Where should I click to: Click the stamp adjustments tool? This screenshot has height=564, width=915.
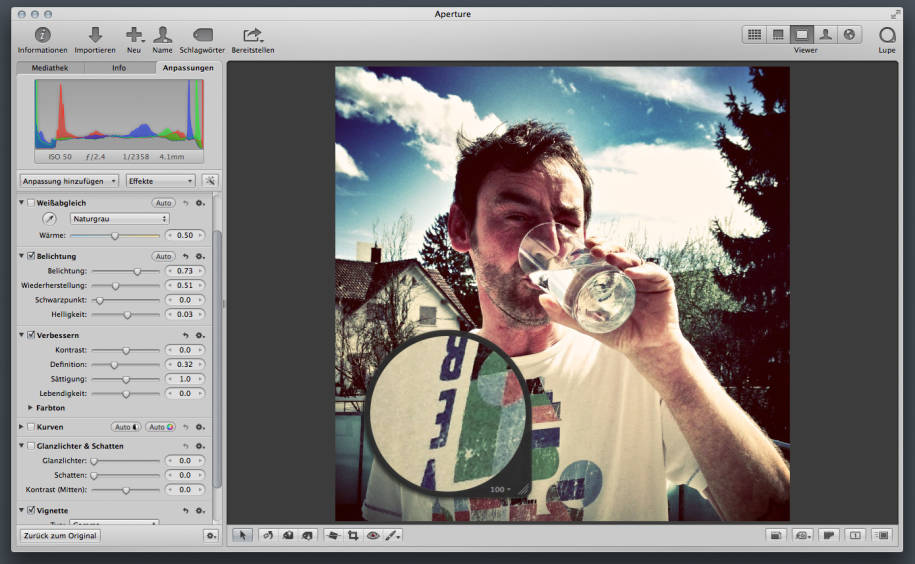tap(308, 535)
